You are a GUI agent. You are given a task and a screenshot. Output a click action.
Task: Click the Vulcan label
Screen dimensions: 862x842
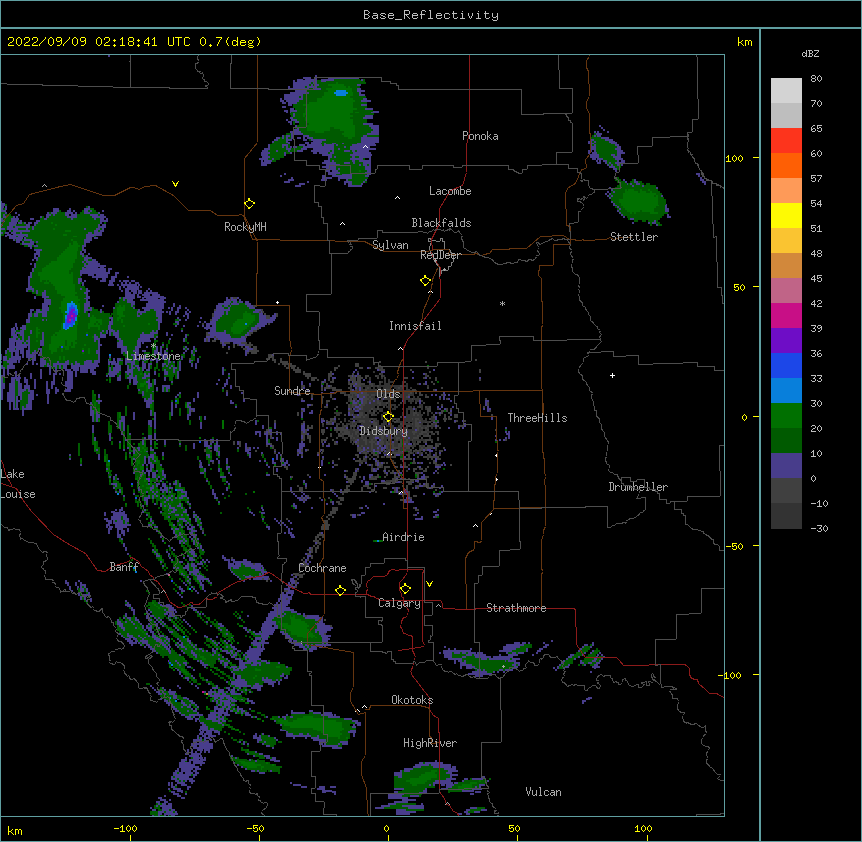point(543,792)
